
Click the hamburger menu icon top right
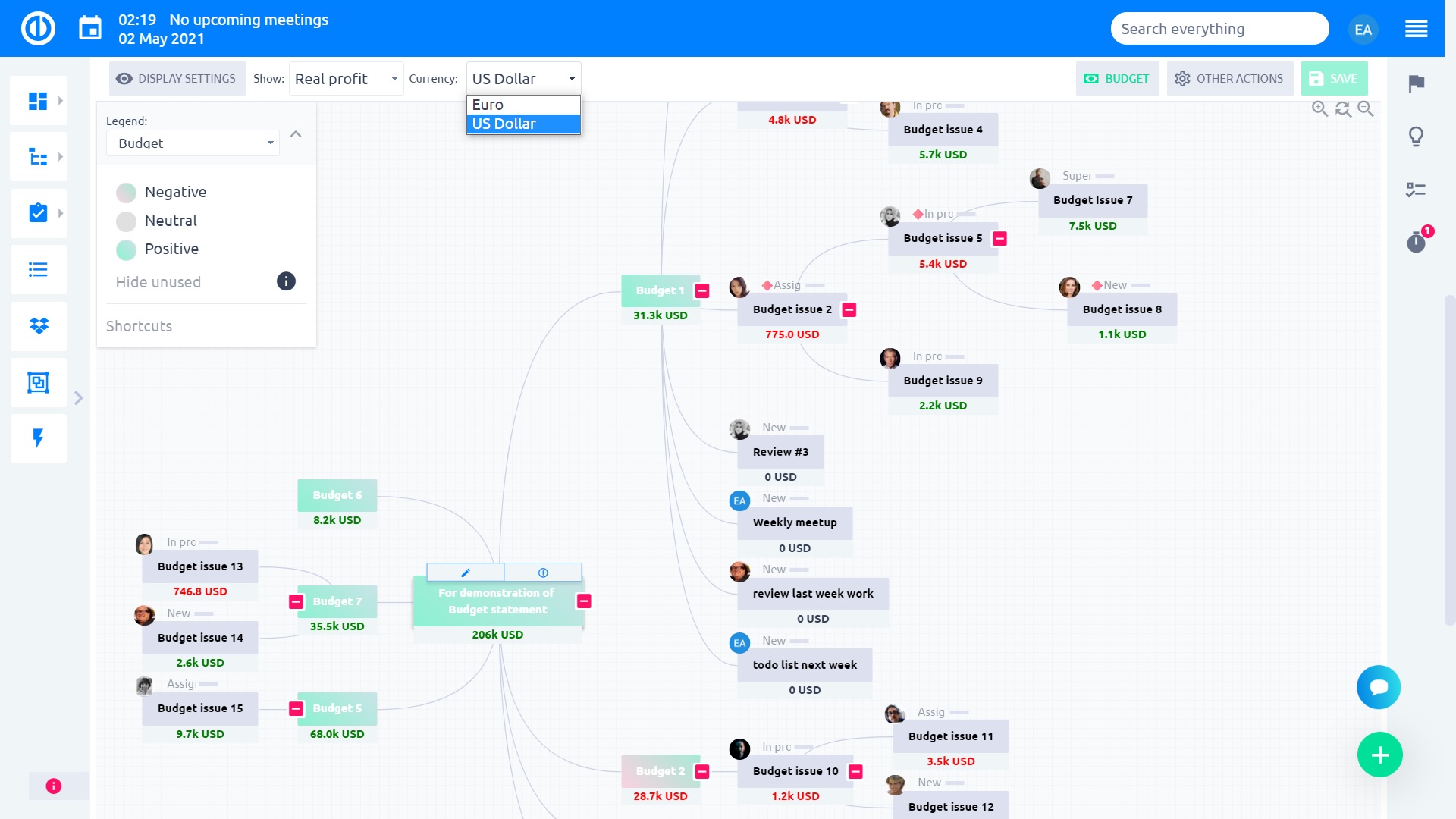tap(1417, 28)
